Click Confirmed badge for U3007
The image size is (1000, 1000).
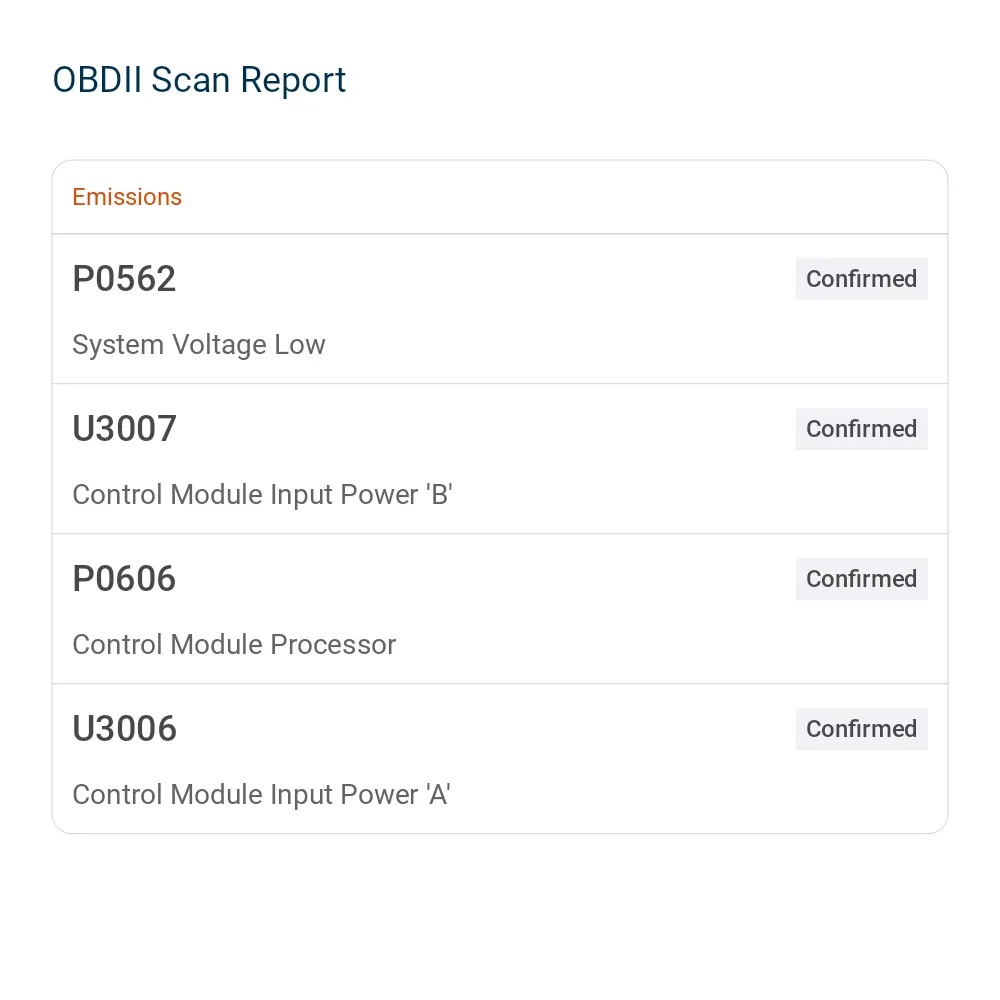click(x=861, y=429)
